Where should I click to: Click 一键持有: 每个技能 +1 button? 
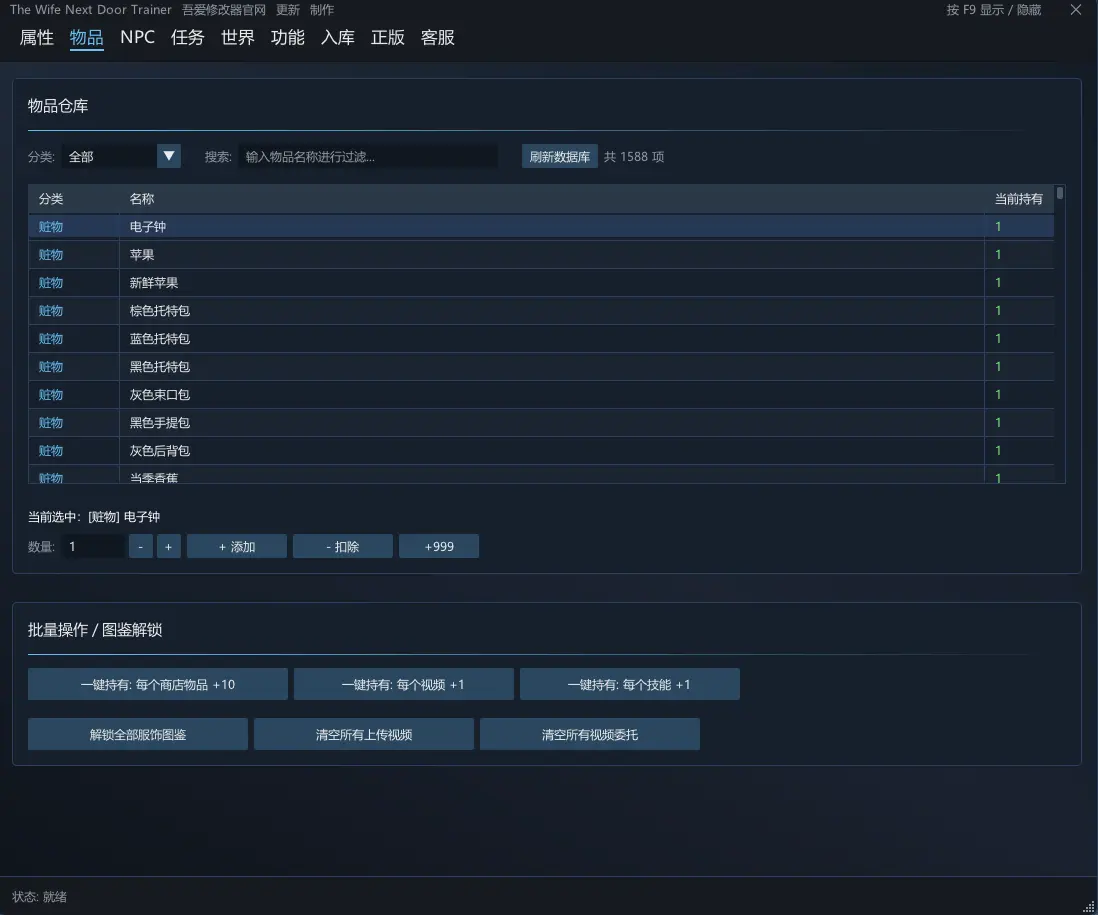tap(630, 684)
